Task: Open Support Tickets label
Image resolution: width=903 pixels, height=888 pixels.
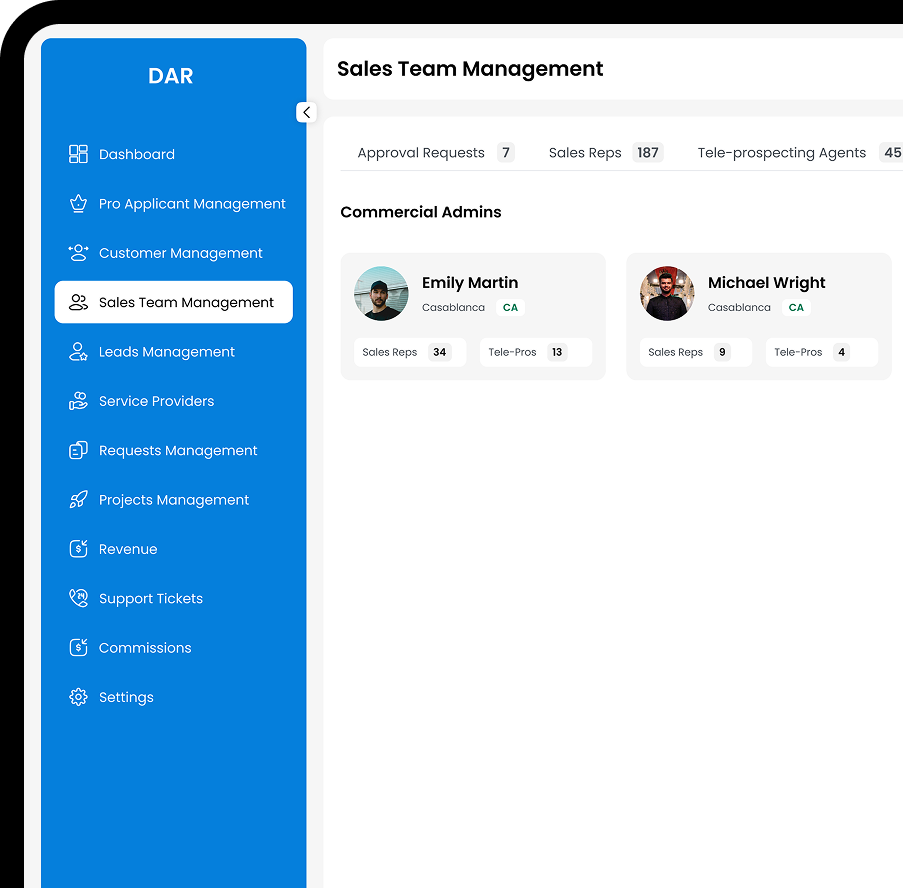Action: [151, 598]
